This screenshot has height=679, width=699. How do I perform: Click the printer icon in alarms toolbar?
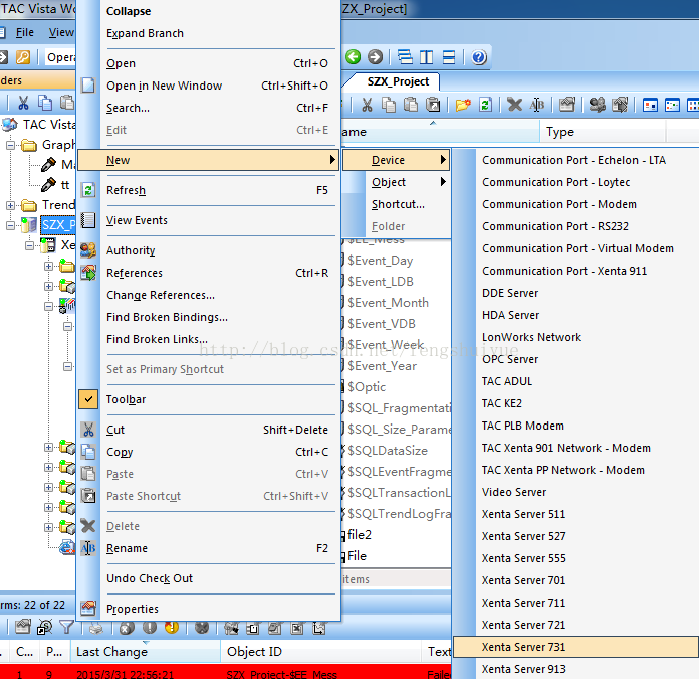pos(96,628)
